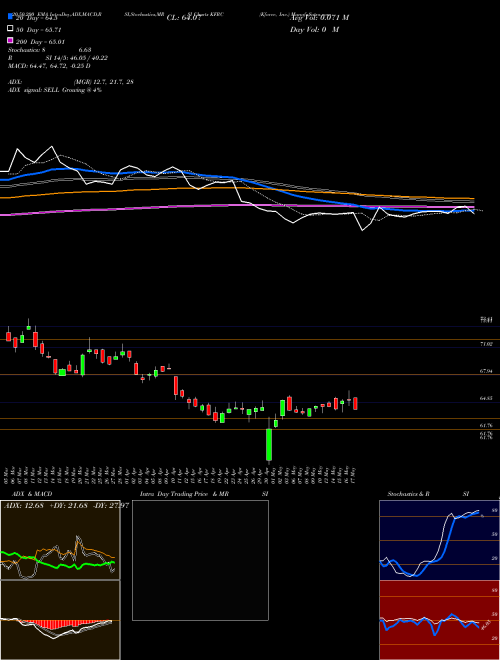Click the 'ADX signal: SELL Growing @ 4%' text
This screenshot has width=500, height=660.
pos(55,90)
